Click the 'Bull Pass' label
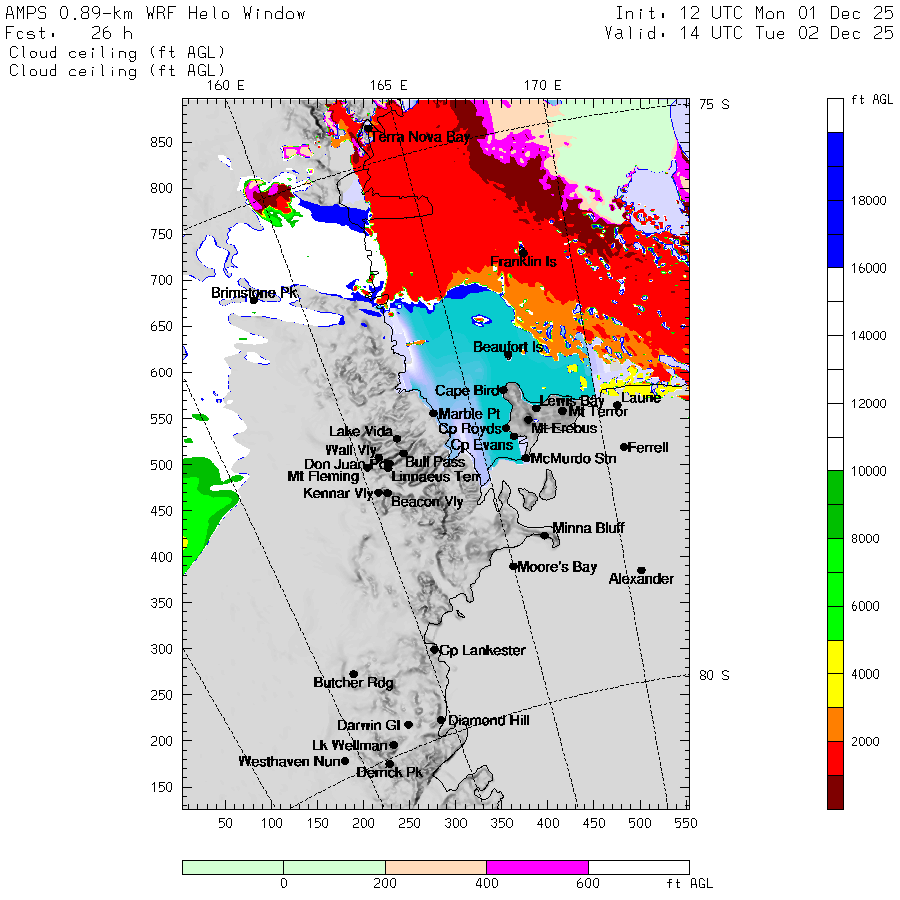900x900 pixels. [x=435, y=462]
